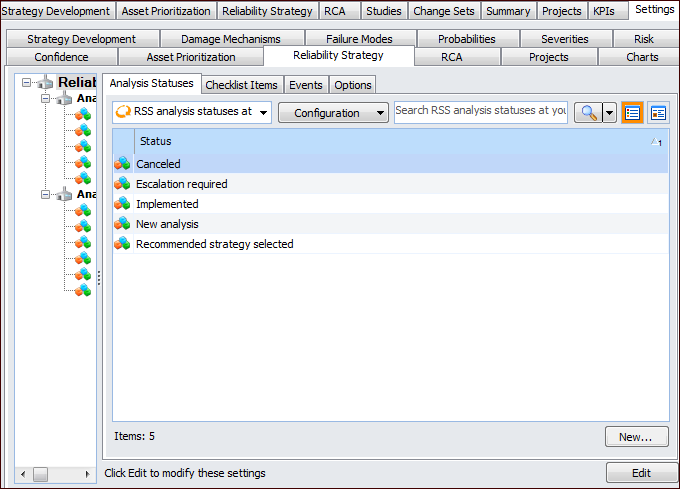Open the Severities settings tab

tap(565, 39)
